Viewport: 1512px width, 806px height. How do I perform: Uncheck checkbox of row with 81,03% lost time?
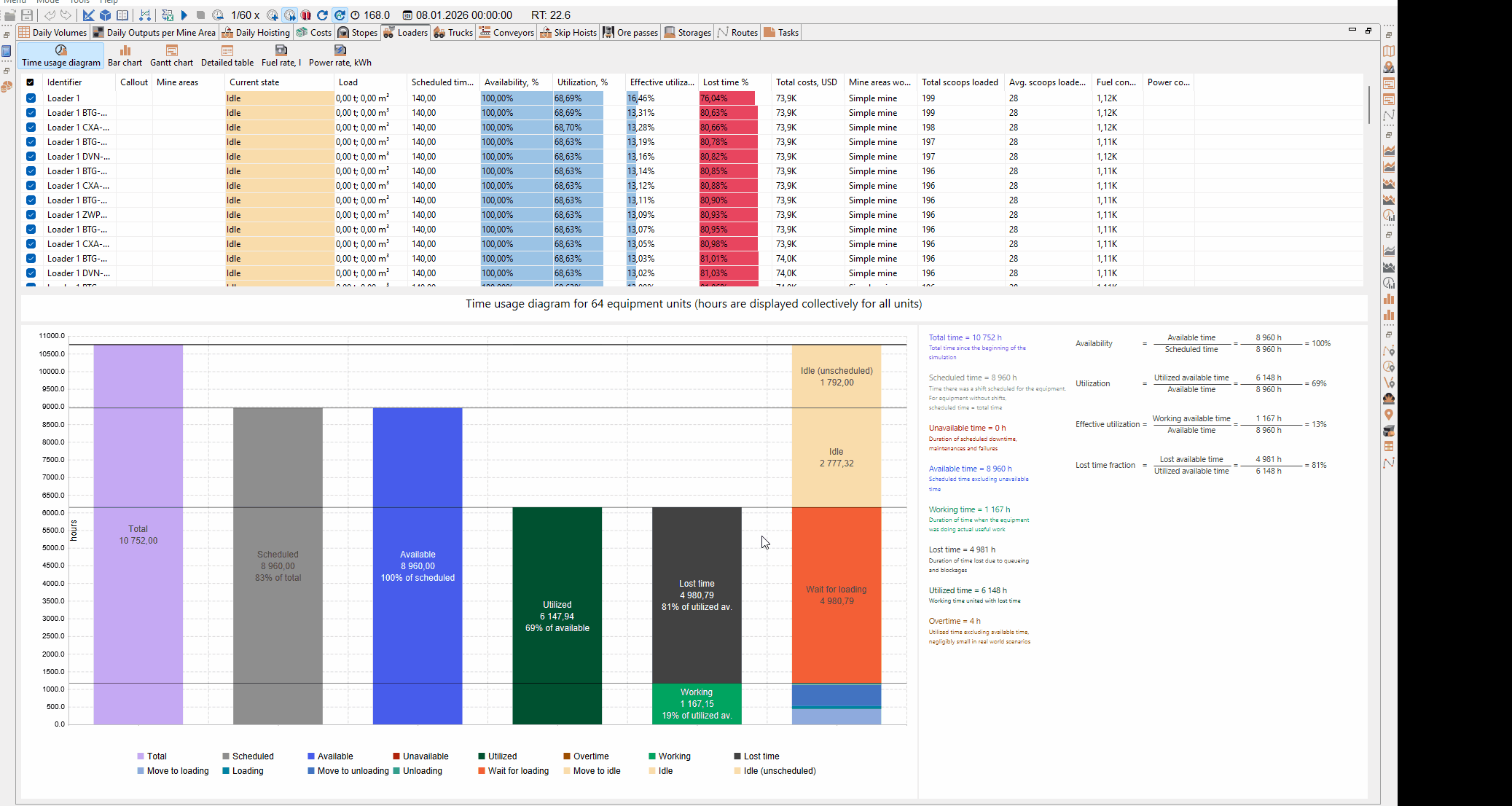coord(31,273)
